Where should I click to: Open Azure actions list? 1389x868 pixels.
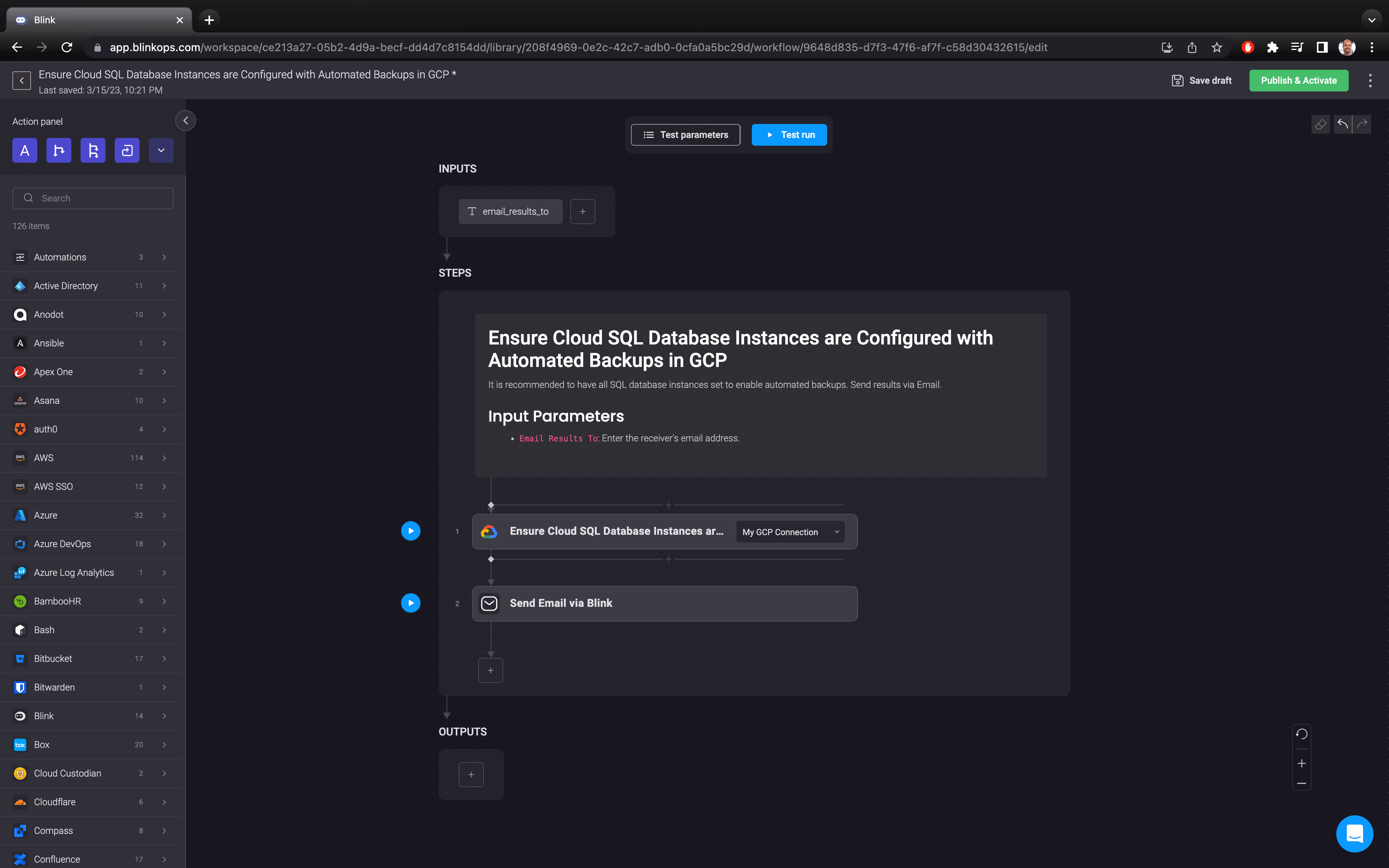91,515
